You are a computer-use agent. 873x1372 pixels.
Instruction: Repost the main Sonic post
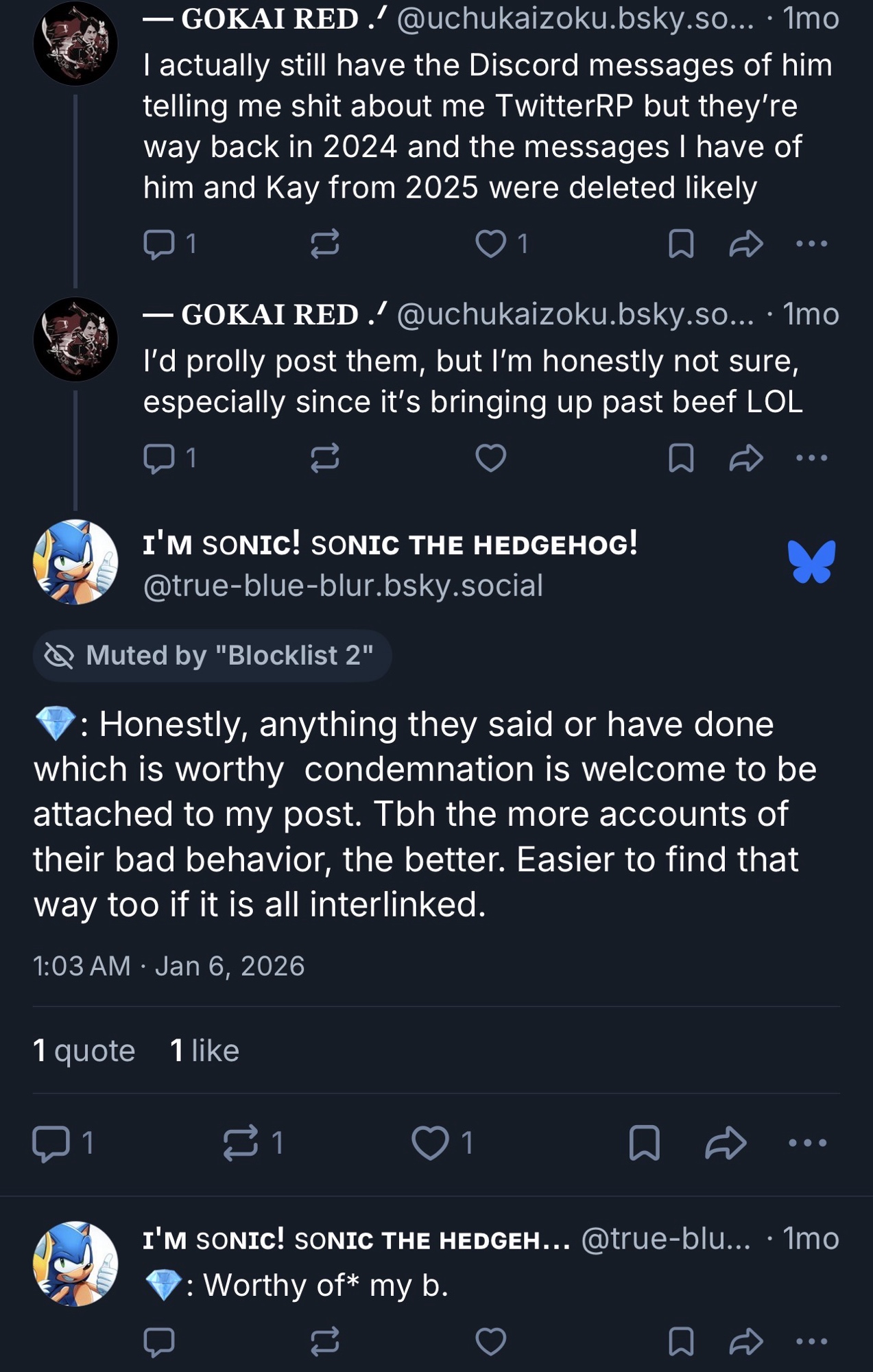(241, 1143)
